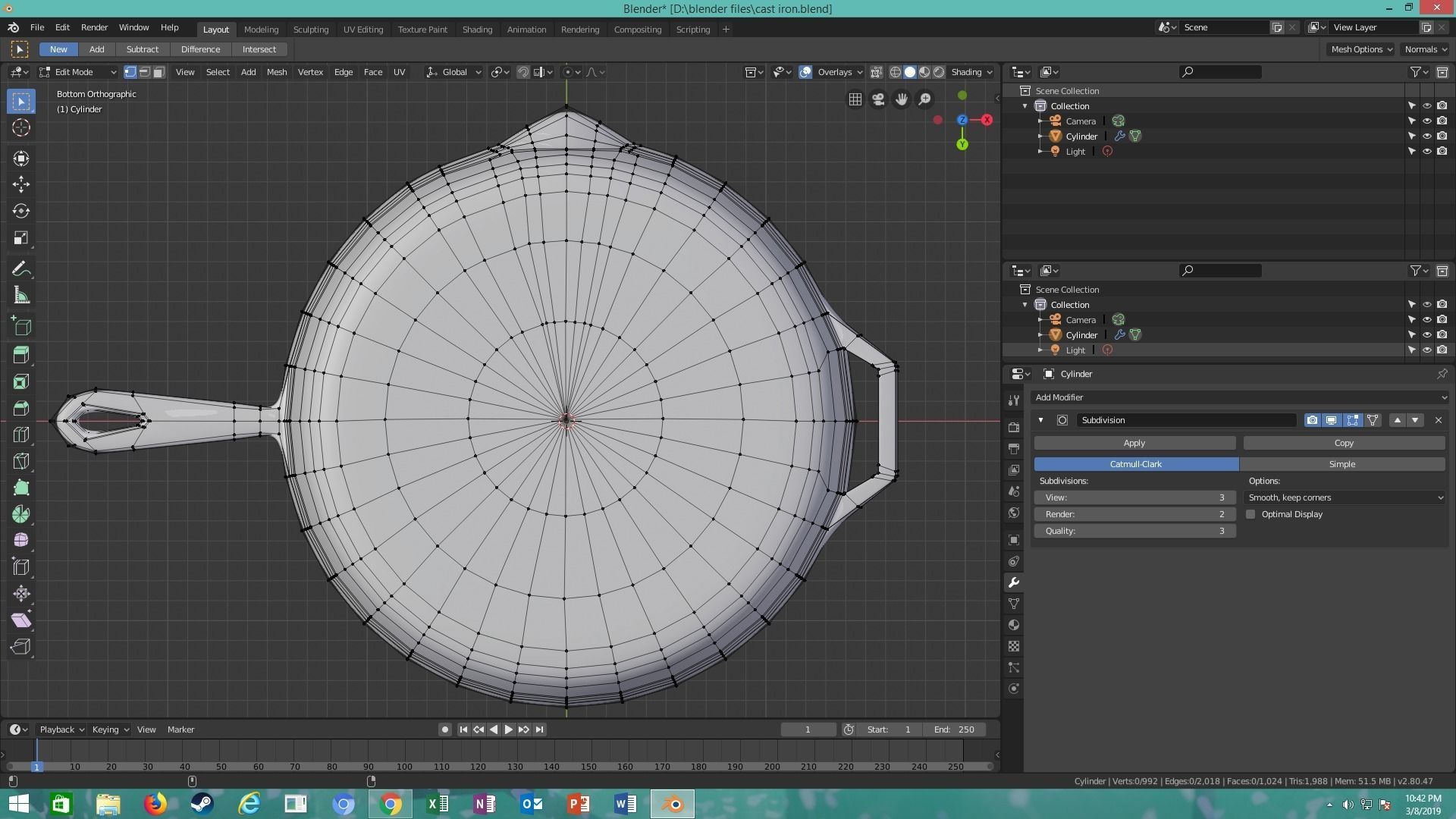The image size is (1456, 819).
Task: Click the modifier name field Subdivision
Action: click(1187, 420)
